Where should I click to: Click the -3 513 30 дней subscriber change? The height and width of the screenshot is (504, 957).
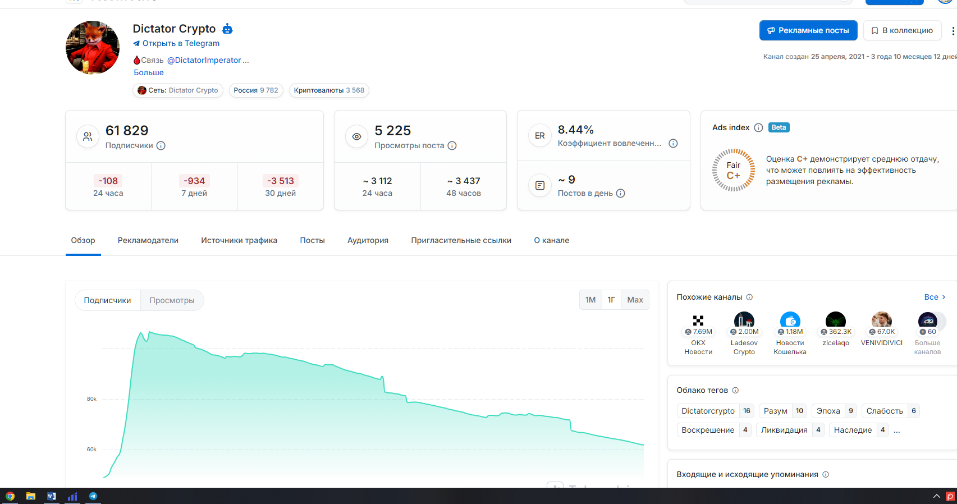(x=280, y=186)
